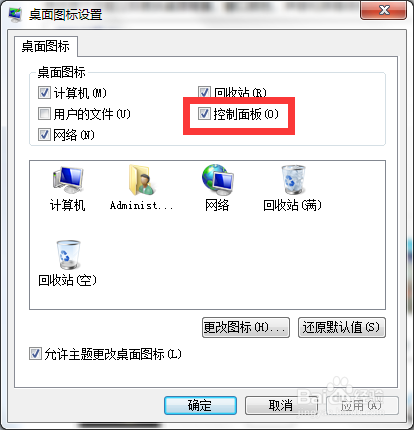The image size is (414, 430).
Task: Switch to the 桌面图标 tab
Action: (46, 46)
